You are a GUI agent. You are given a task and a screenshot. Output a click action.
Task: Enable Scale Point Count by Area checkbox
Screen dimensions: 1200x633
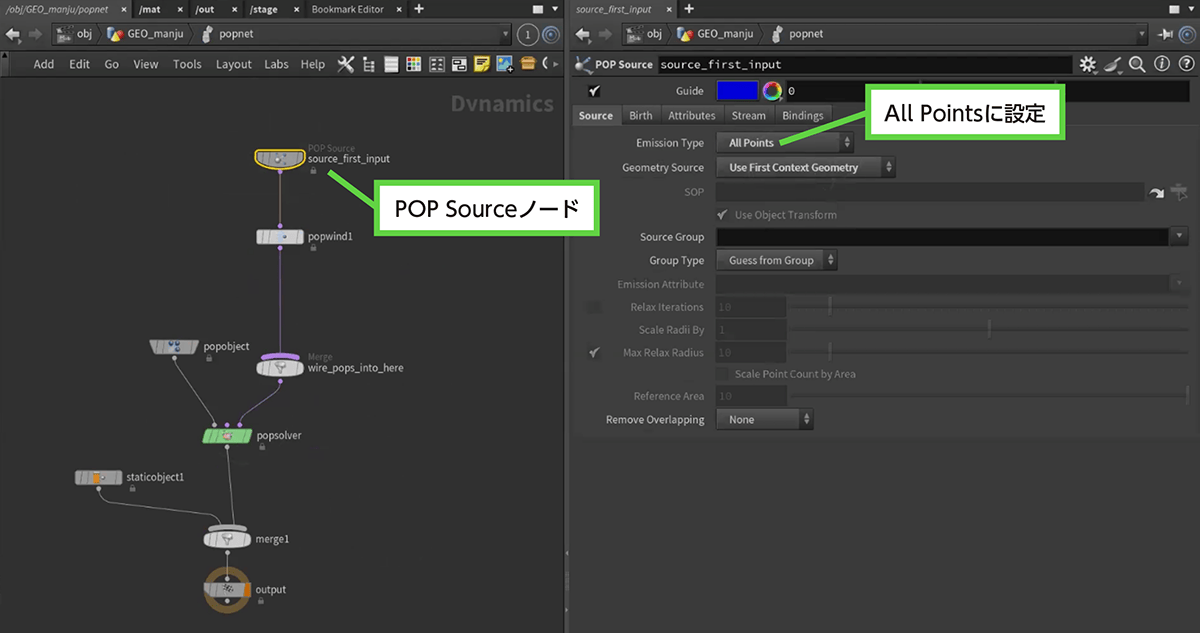[x=723, y=374]
